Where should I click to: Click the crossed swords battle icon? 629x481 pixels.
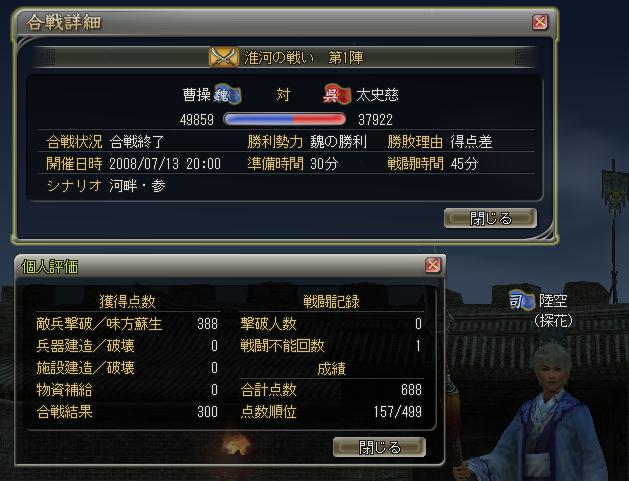(x=223, y=57)
